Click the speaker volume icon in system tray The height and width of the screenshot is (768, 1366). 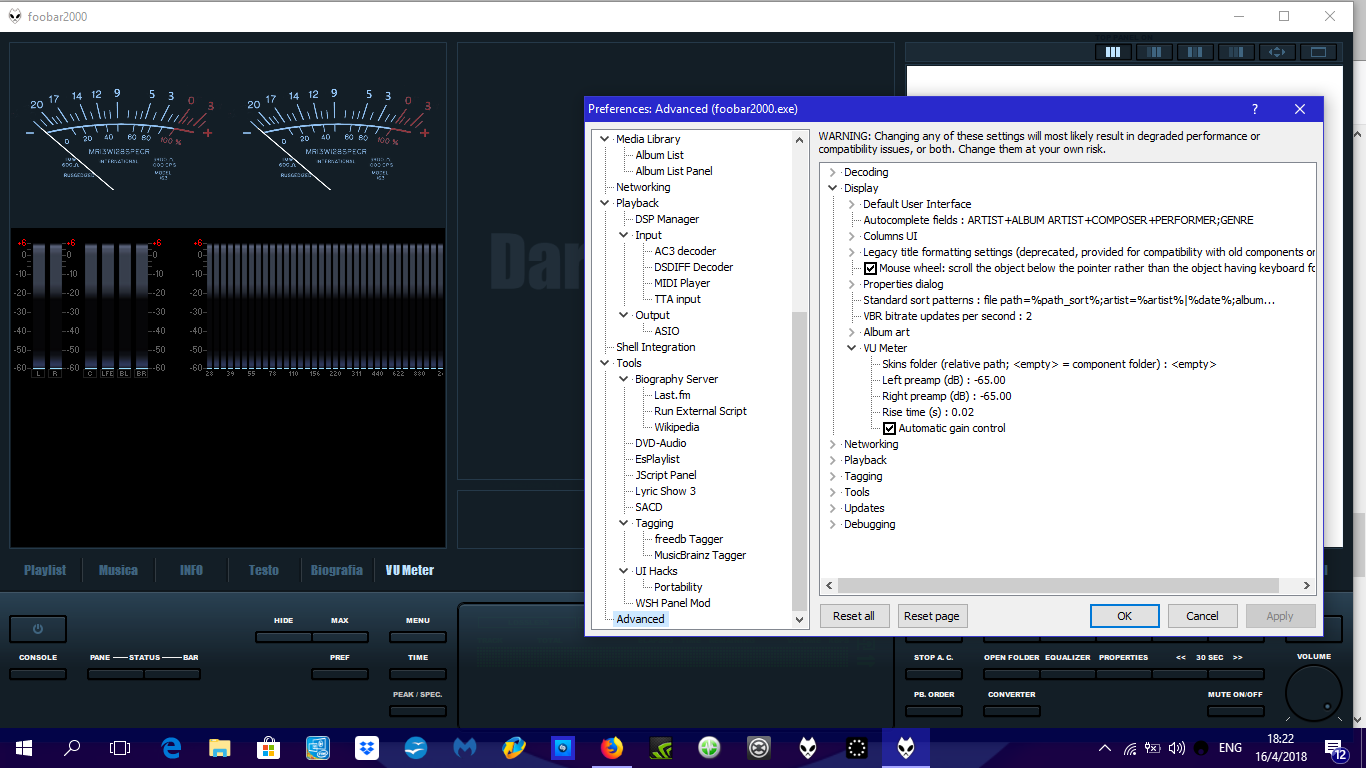click(x=1176, y=747)
